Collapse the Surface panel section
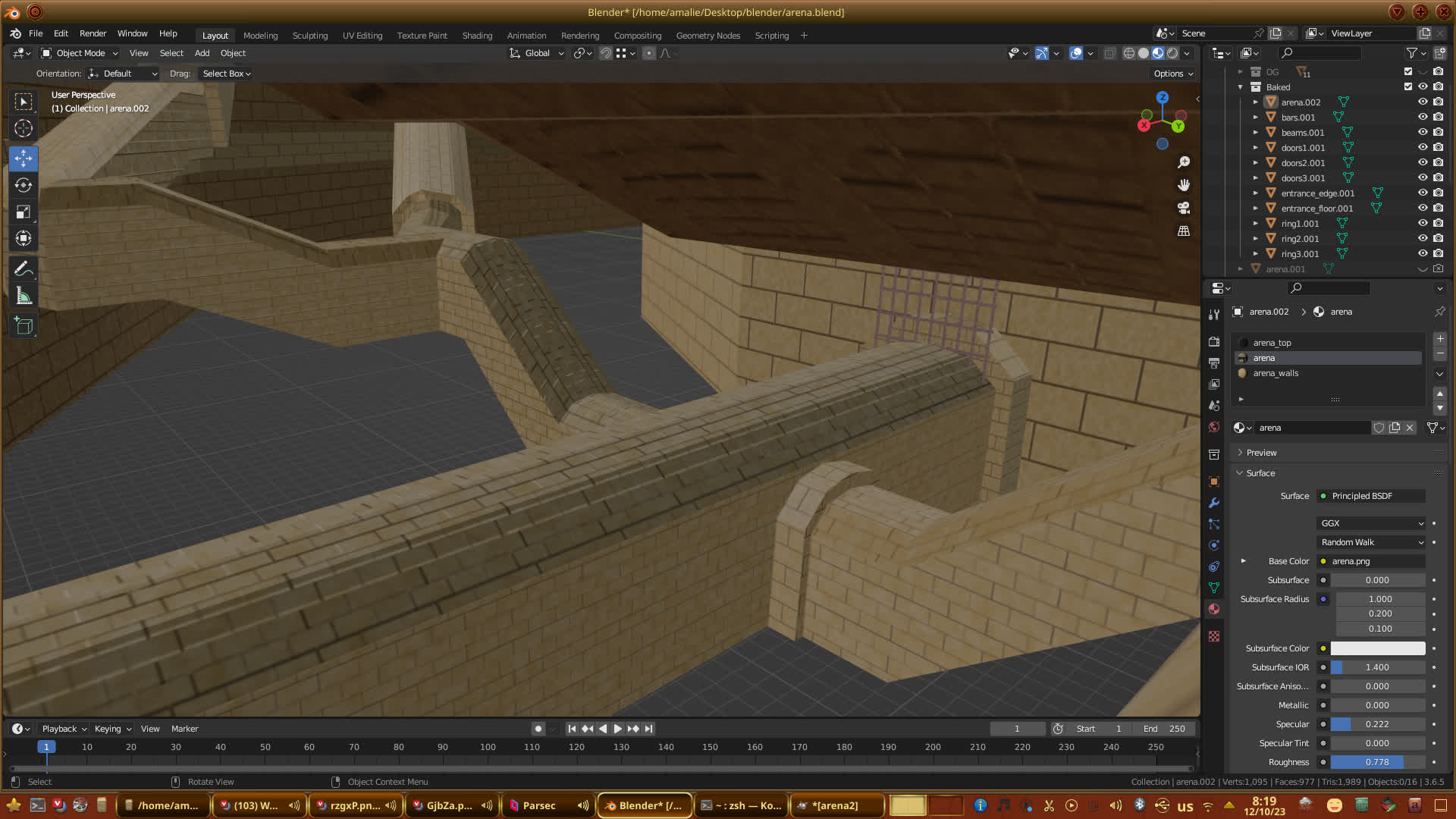This screenshot has width=1456, height=819. tap(1260, 473)
